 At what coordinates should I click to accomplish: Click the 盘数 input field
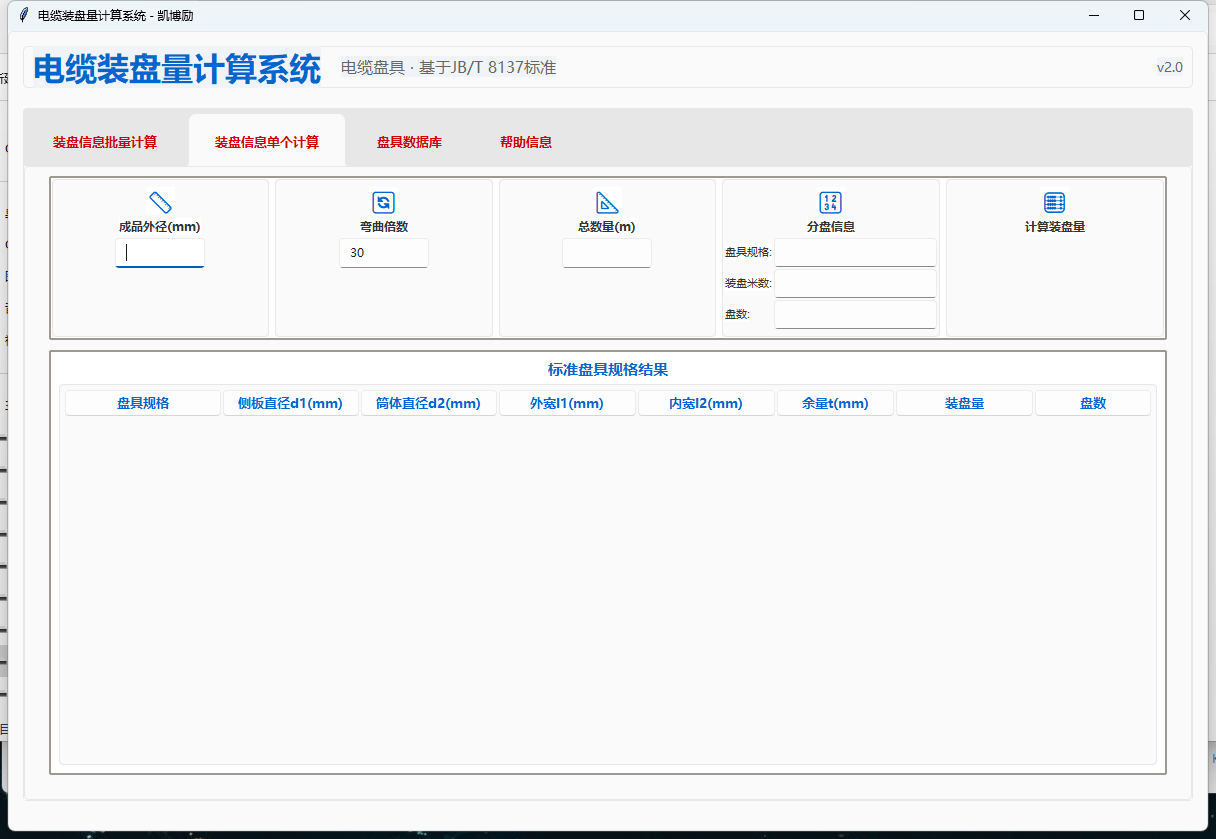855,315
